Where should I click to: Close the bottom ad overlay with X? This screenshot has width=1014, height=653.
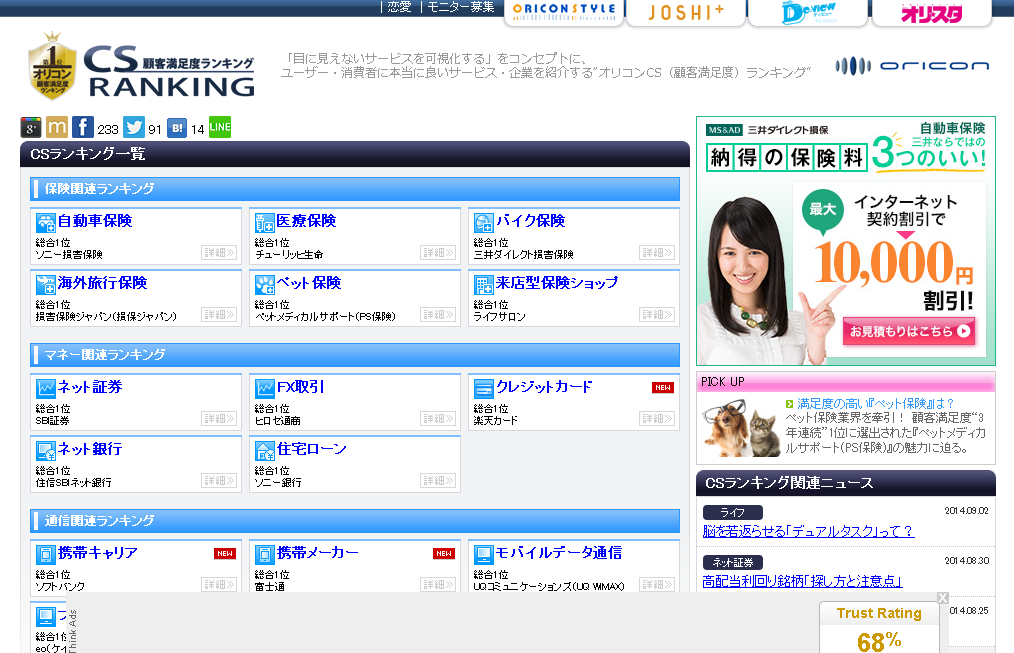pos(942,598)
